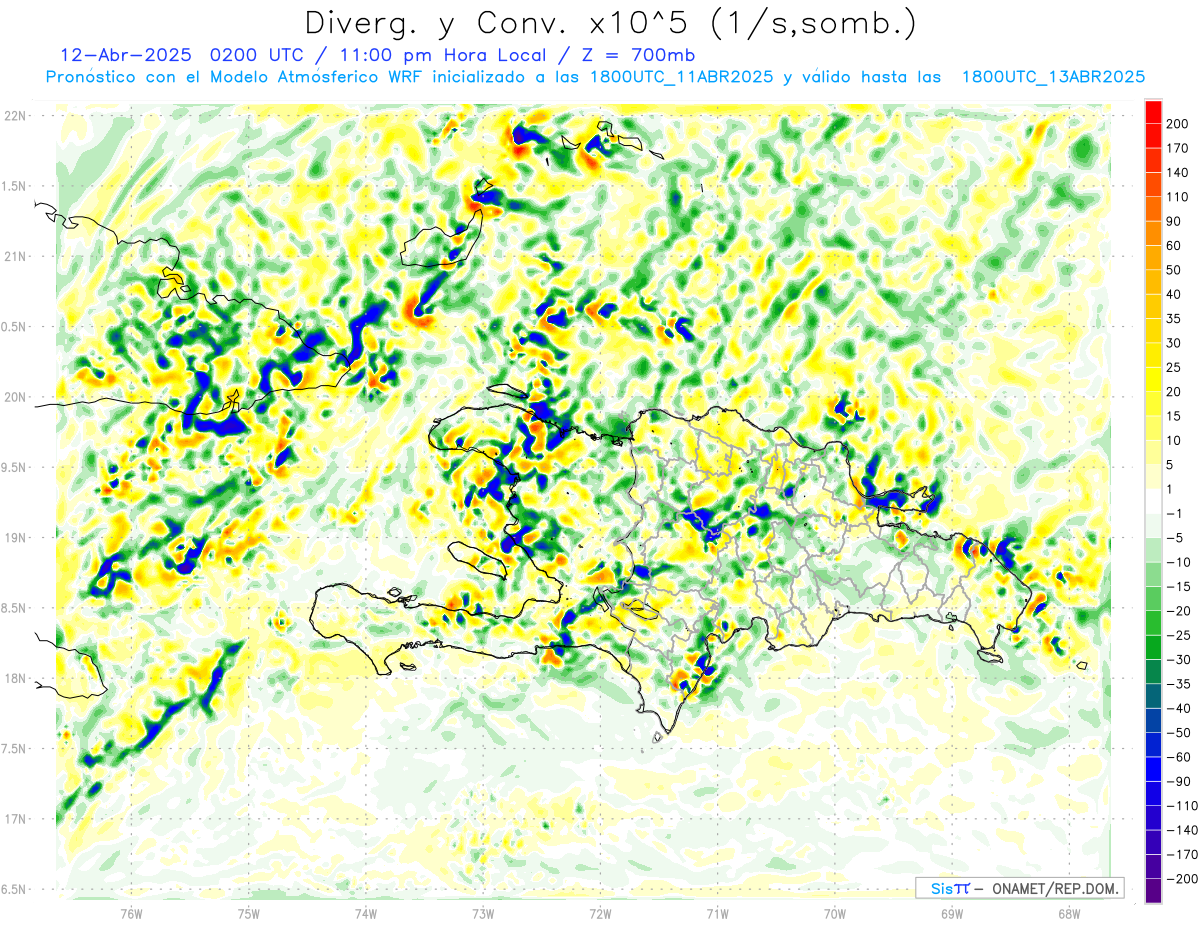Click the green swatch between -25 and -30

(1153, 647)
